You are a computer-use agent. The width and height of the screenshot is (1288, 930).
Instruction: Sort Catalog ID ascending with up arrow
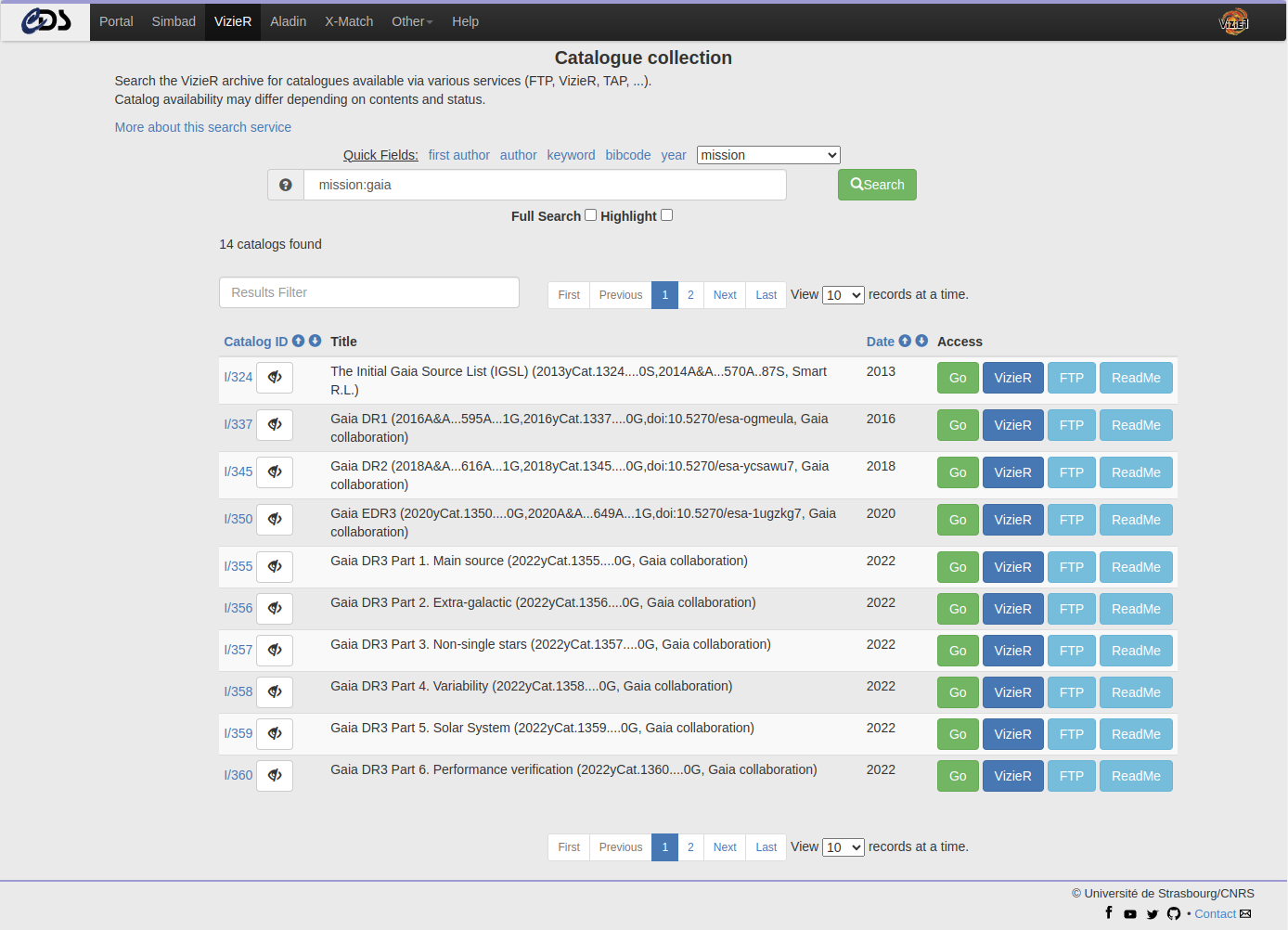pos(299,341)
